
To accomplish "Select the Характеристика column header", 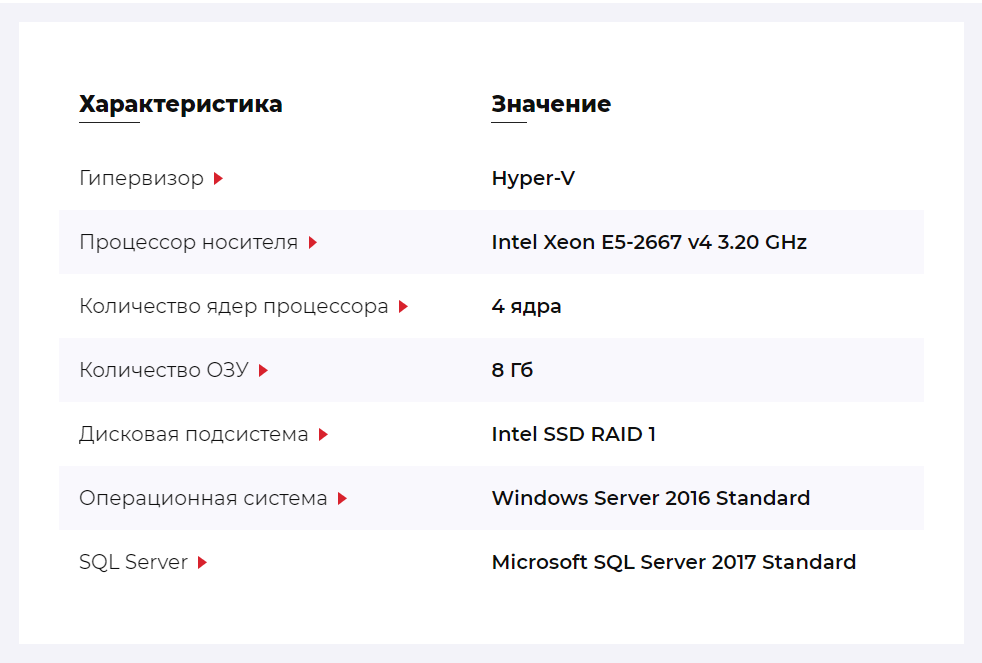I will tap(180, 104).
